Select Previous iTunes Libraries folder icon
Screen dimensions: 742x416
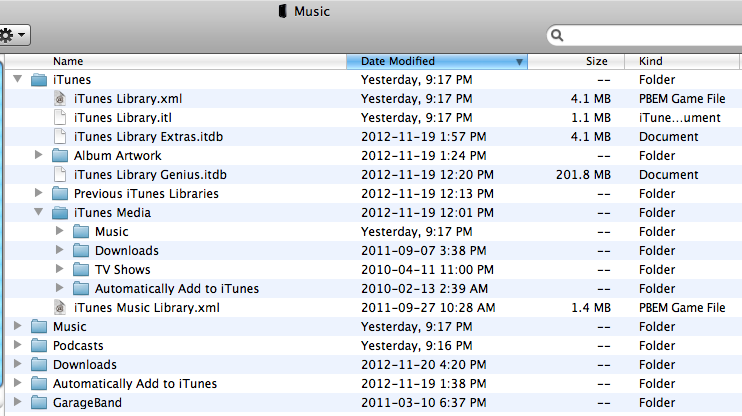pyautogui.click(x=60, y=194)
